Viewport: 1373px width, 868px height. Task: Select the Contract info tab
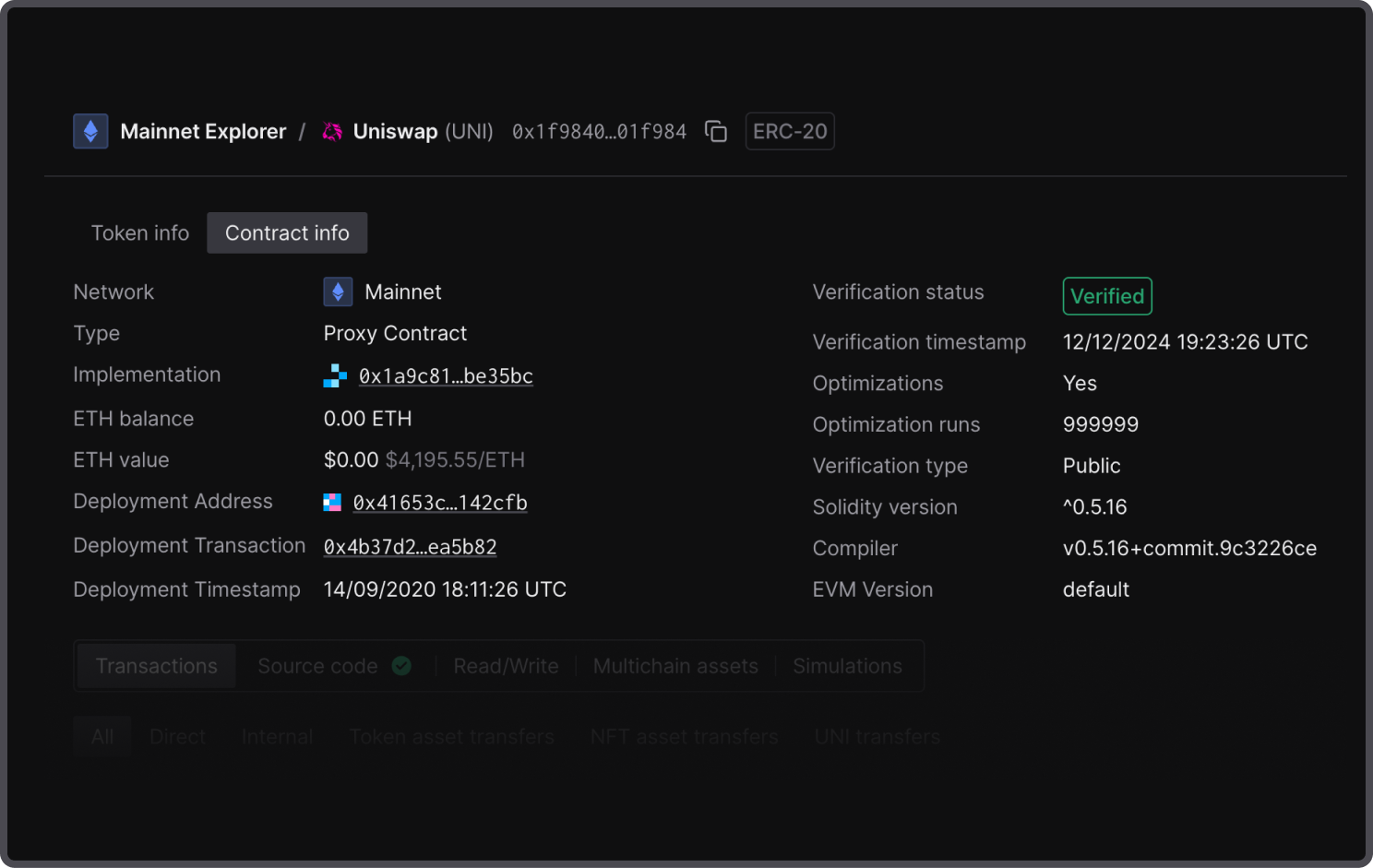(x=287, y=233)
